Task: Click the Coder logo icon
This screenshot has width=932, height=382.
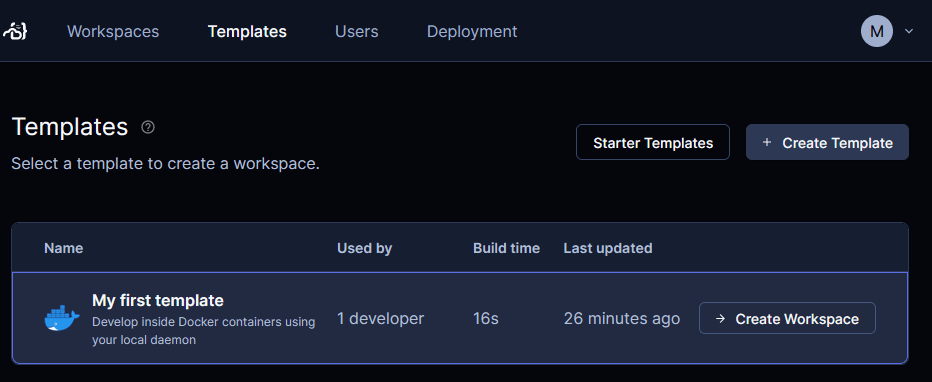Action: pos(15,31)
